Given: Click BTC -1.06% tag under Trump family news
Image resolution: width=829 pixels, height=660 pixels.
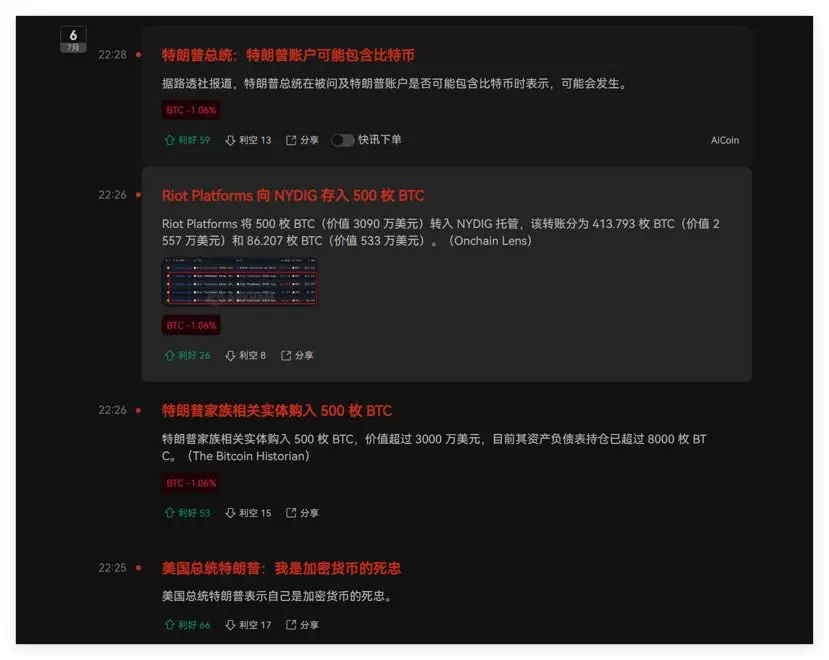Looking at the screenshot, I should (191, 483).
